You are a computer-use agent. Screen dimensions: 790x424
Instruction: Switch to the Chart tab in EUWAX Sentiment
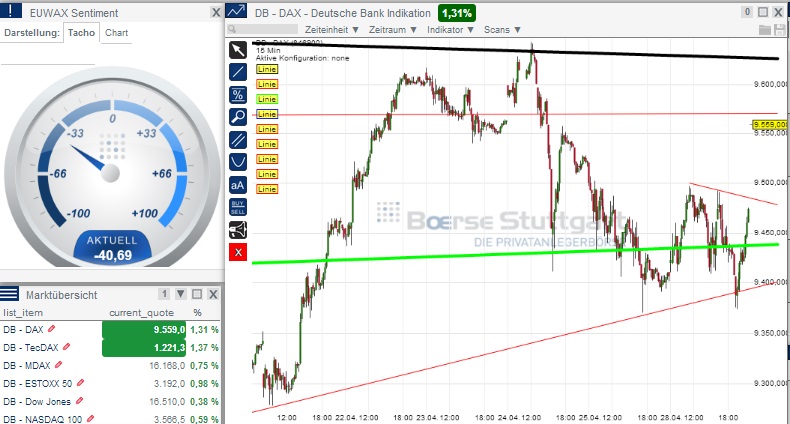(116, 33)
